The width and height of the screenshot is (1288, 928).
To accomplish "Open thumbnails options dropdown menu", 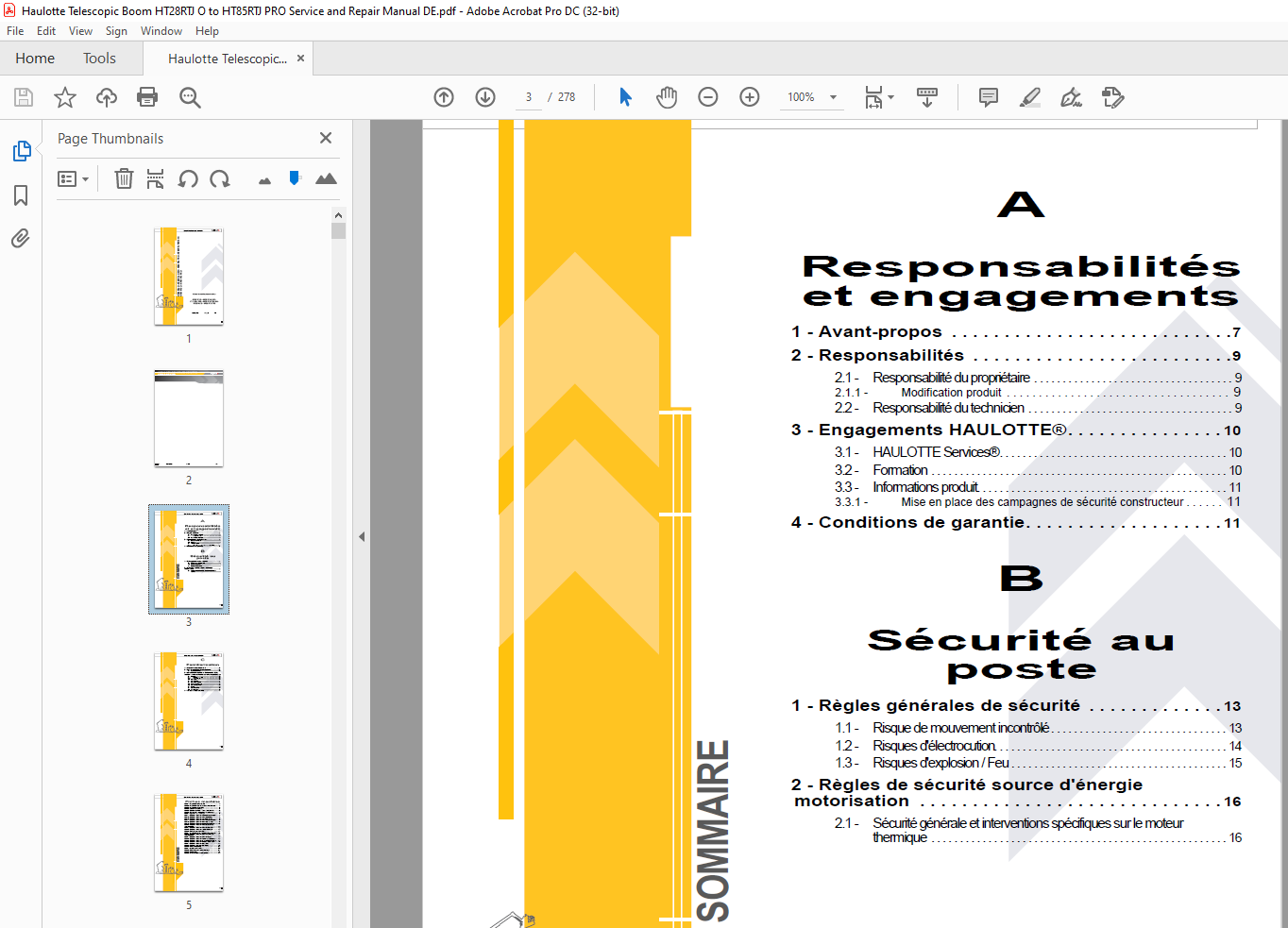I will point(73,178).
